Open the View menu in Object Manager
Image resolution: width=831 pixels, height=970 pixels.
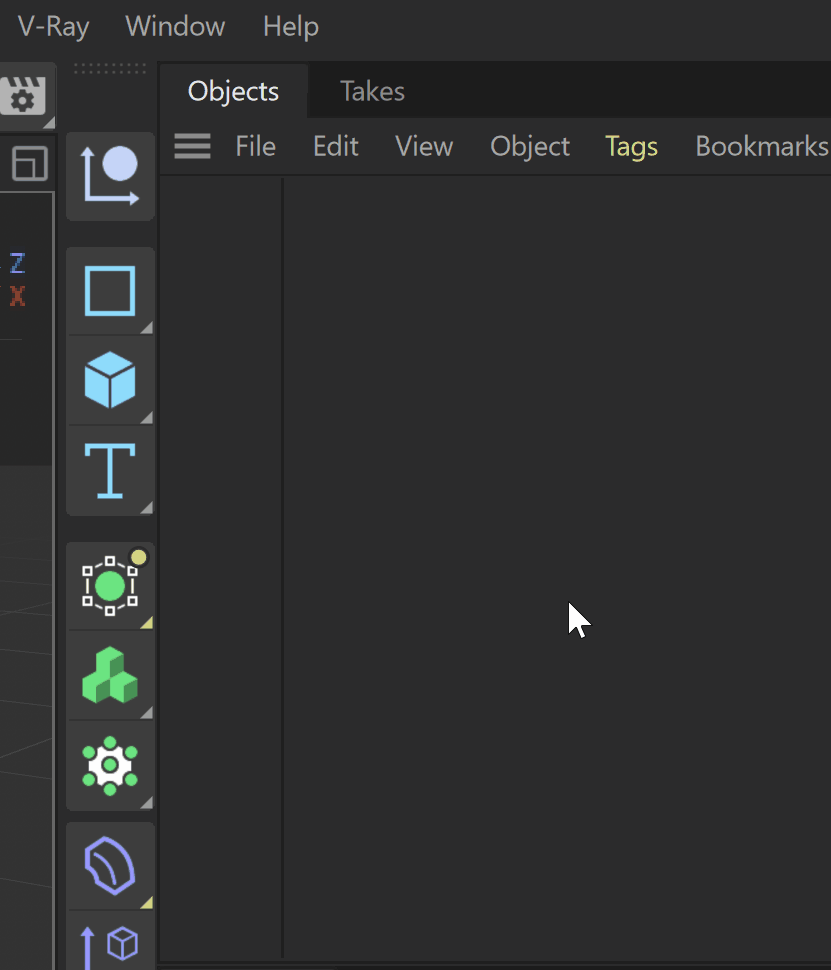tap(424, 147)
